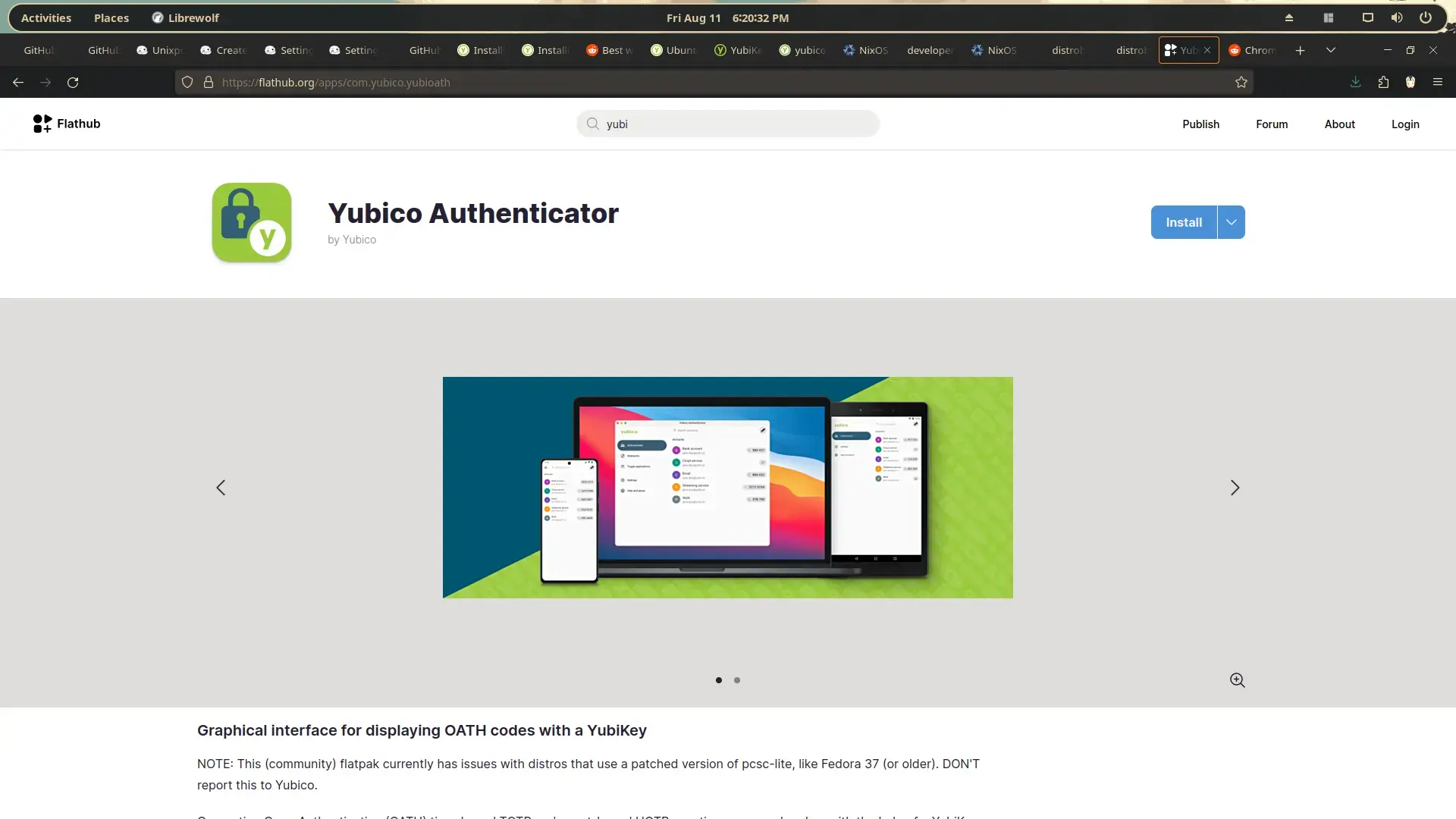Open the hamburger application menu
Viewport: 1456px width, 819px height.
[1438, 83]
